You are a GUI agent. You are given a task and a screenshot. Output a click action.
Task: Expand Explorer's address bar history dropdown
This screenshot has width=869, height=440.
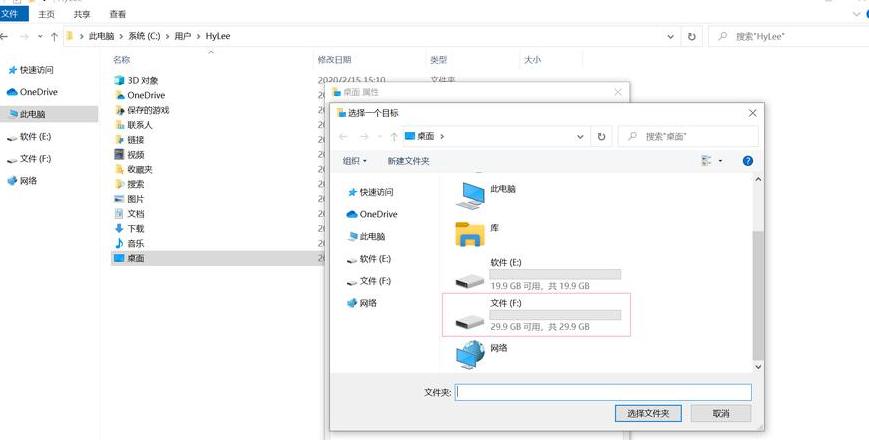tap(671, 37)
